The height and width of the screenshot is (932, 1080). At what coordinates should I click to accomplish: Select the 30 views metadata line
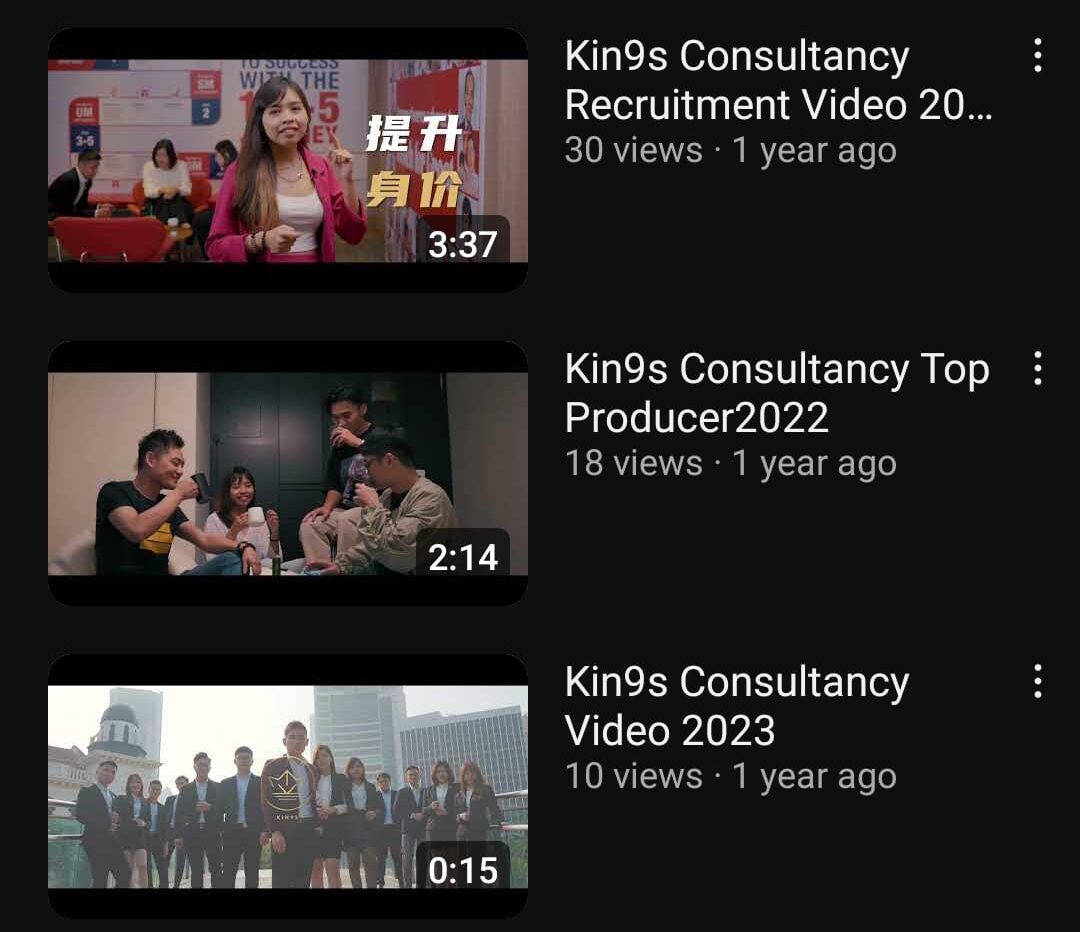pos(730,150)
